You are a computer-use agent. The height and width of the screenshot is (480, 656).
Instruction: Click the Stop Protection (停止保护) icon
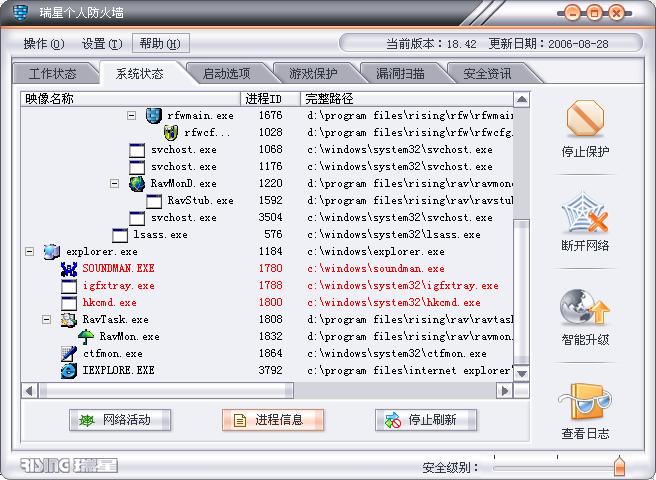[x=585, y=118]
